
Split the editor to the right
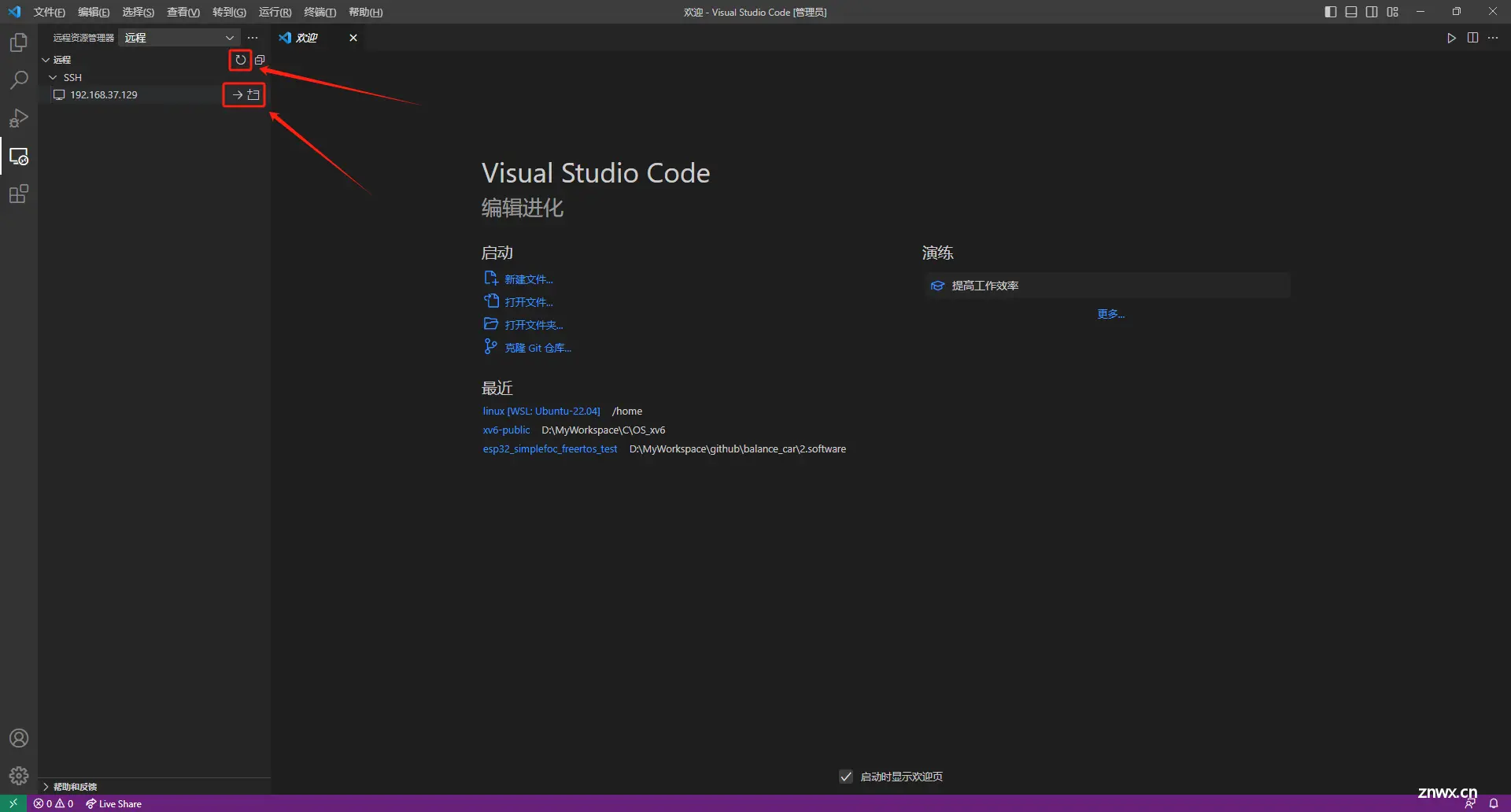point(1472,38)
